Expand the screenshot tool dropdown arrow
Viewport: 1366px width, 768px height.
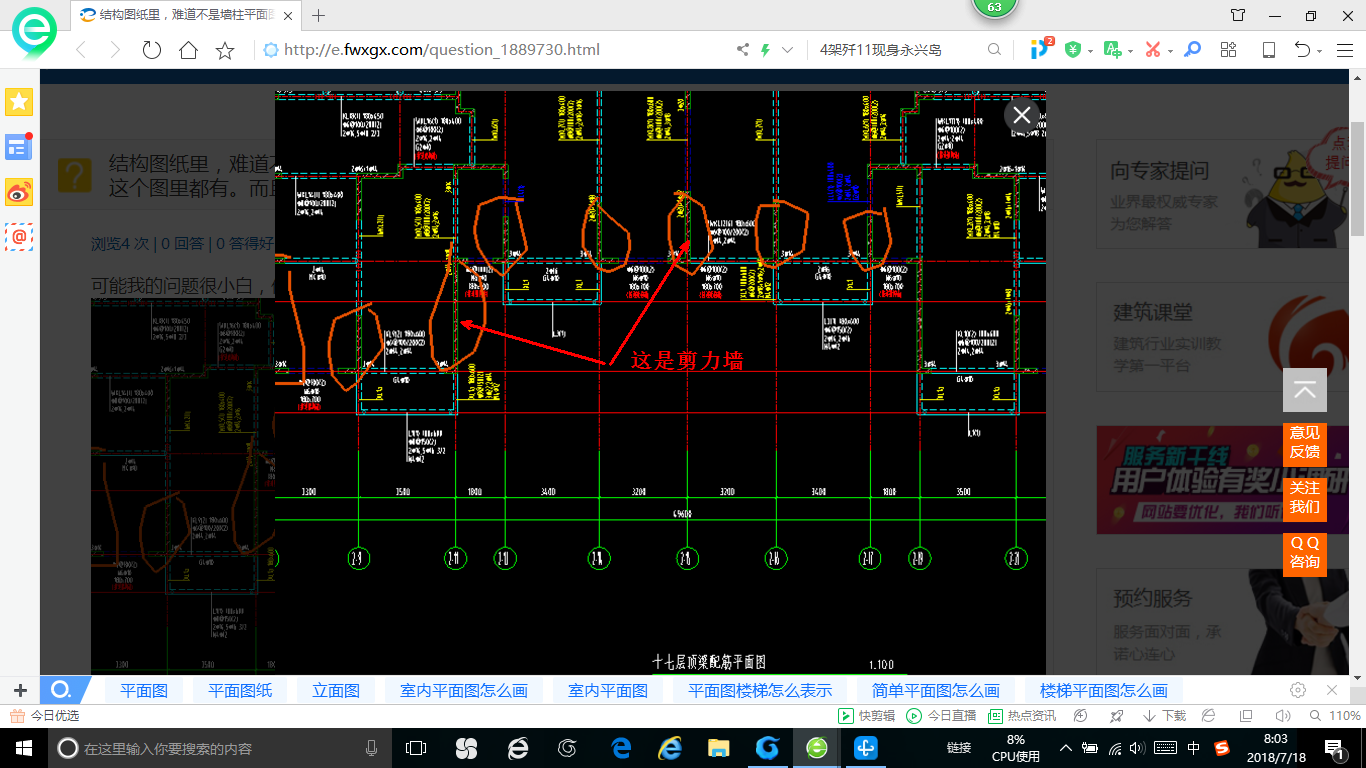coord(1170,51)
